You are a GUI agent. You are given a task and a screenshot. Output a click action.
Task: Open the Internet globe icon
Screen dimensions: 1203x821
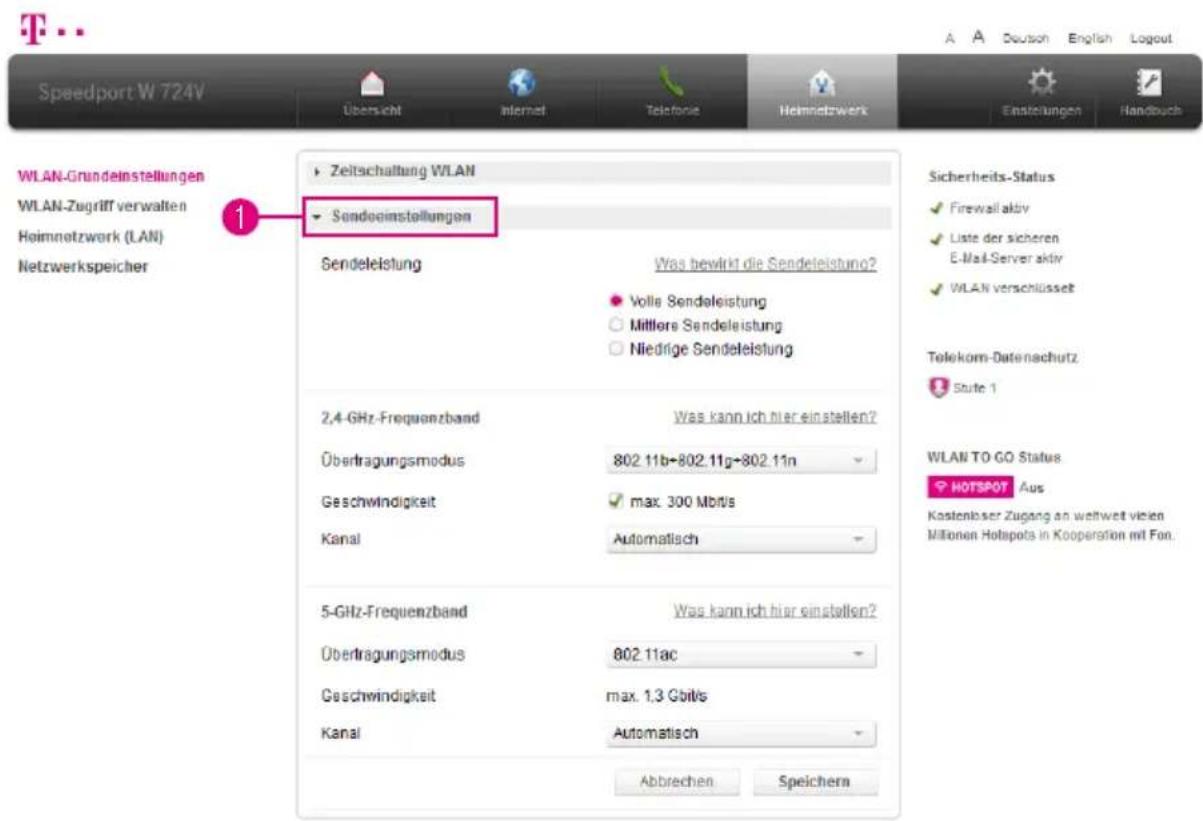pyautogui.click(x=522, y=85)
